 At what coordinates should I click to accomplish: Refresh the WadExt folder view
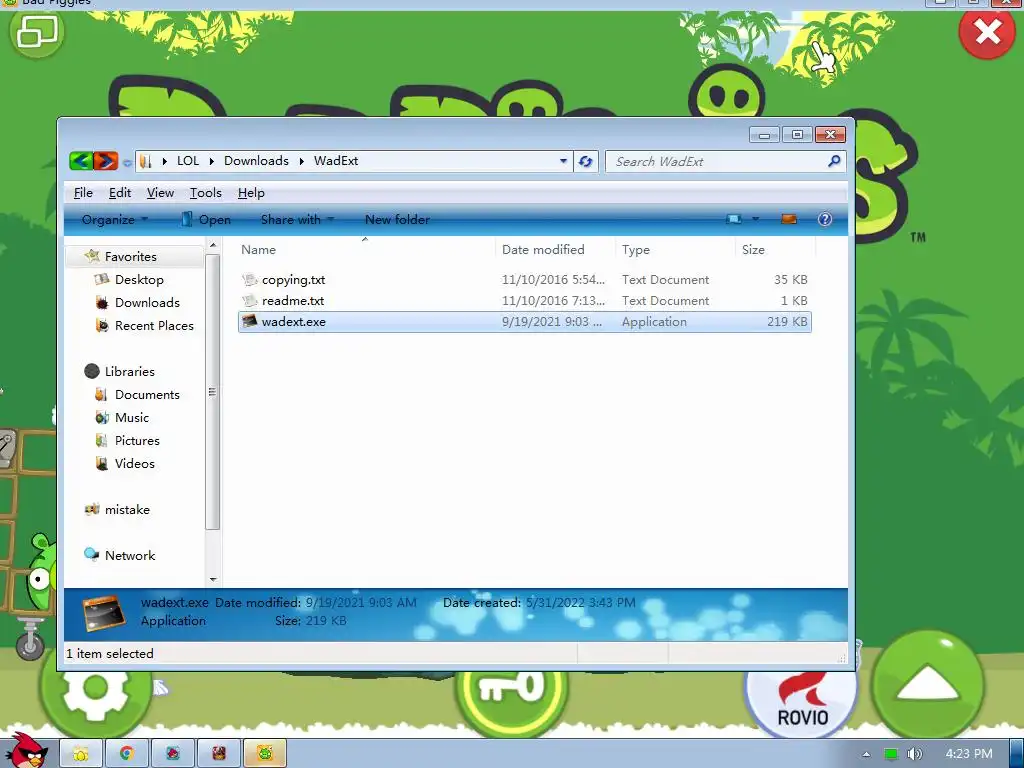[x=586, y=161]
